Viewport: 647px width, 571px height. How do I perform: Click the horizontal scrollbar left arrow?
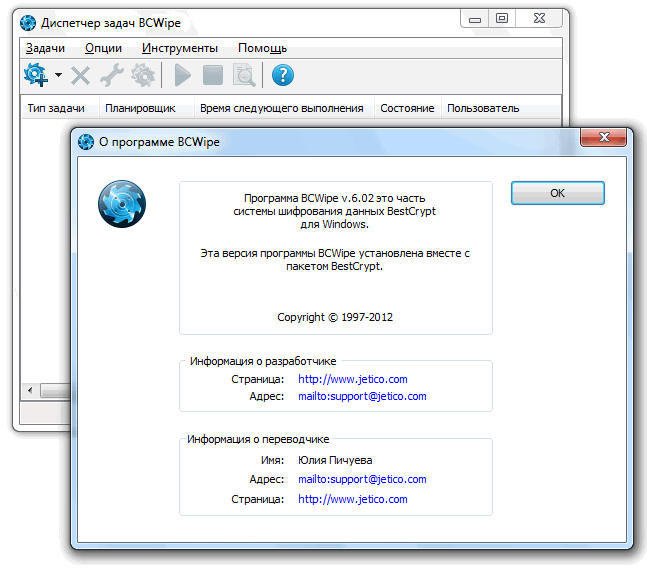[x=30, y=390]
